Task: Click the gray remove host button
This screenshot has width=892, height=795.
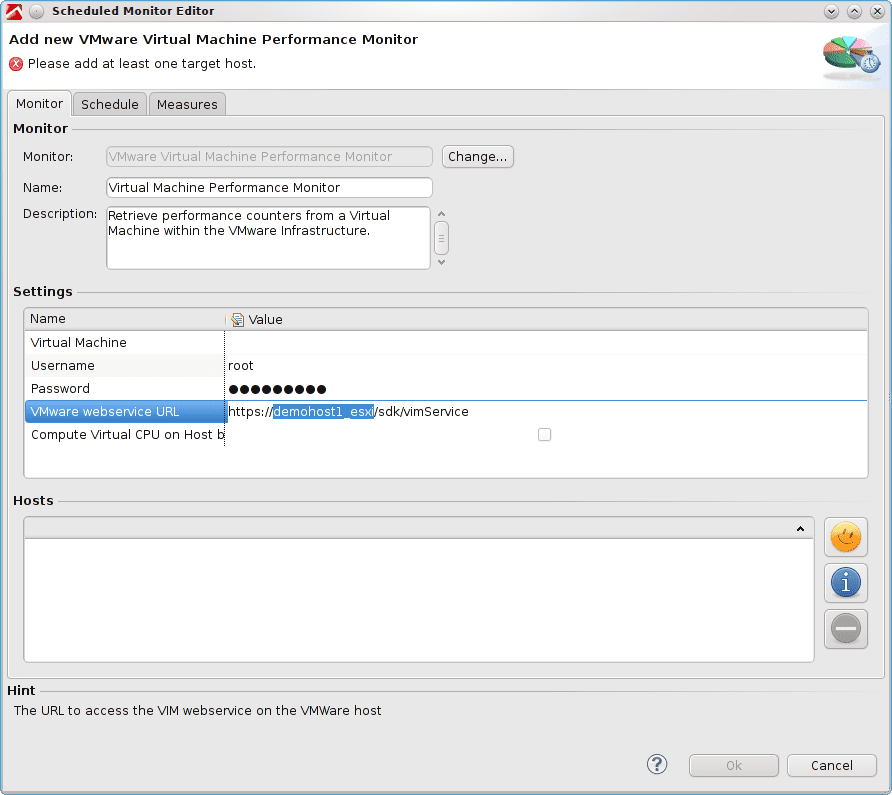Action: pos(845,629)
